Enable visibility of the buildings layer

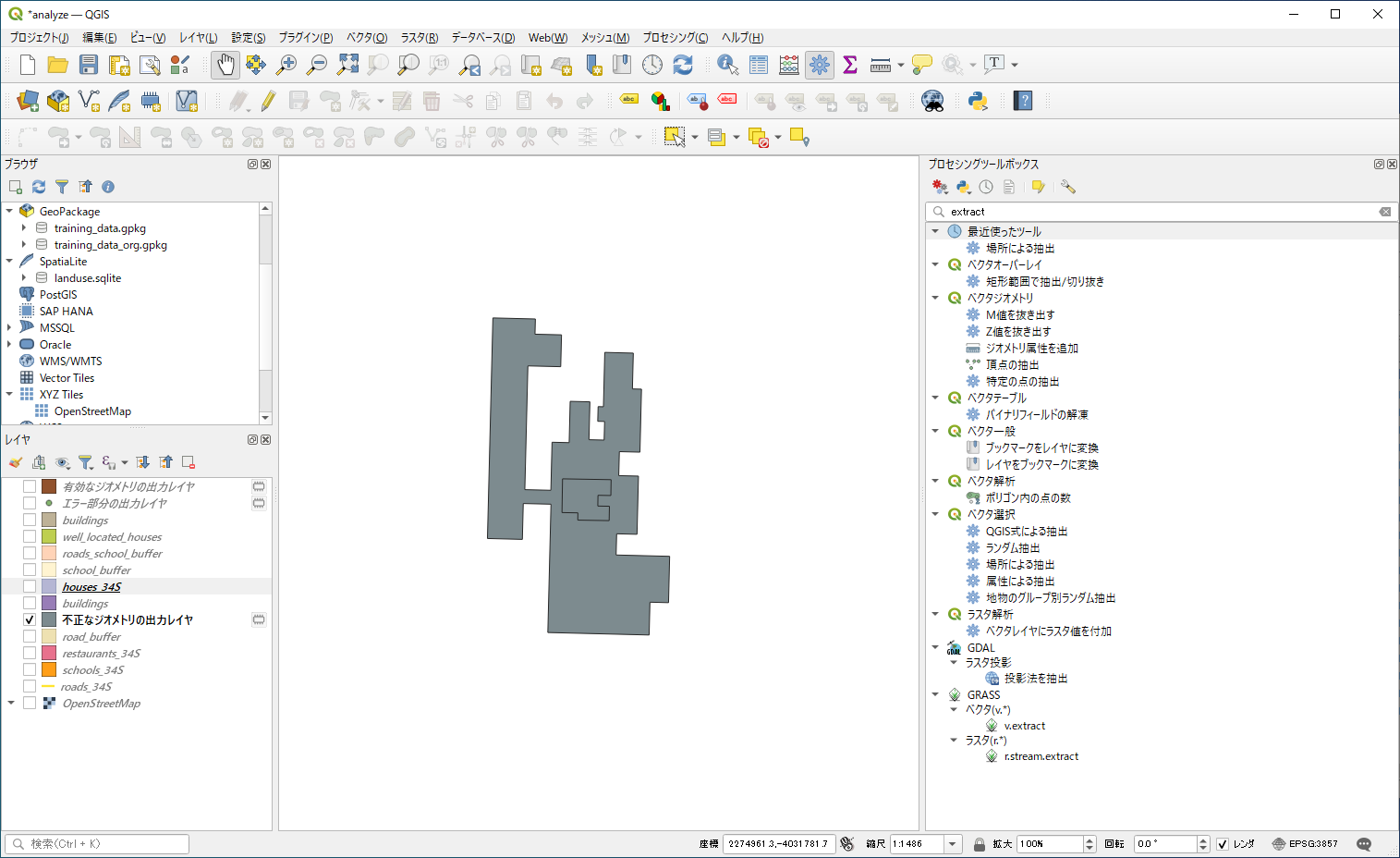pos(29,520)
